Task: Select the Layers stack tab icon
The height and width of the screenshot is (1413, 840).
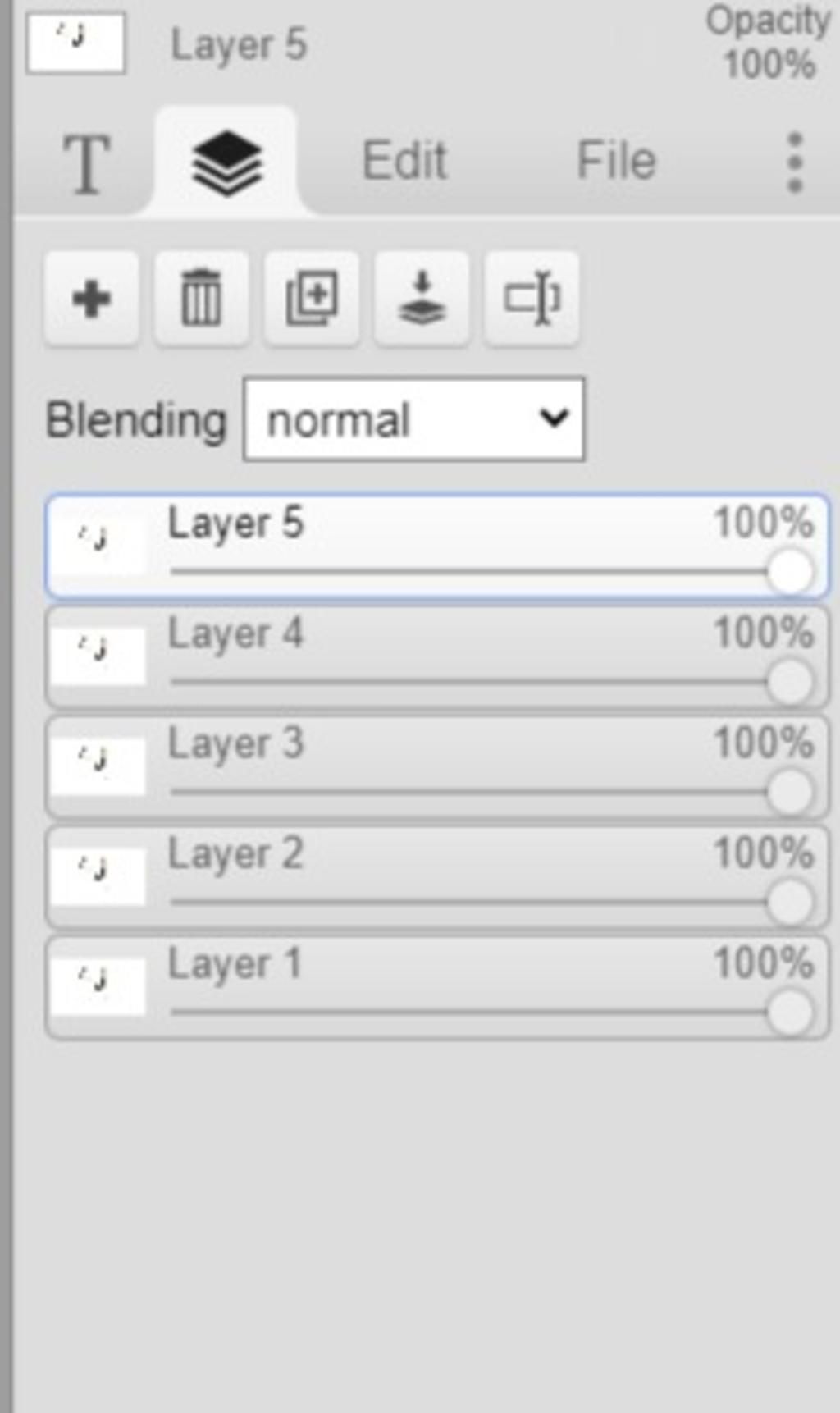Action: tap(227, 162)
